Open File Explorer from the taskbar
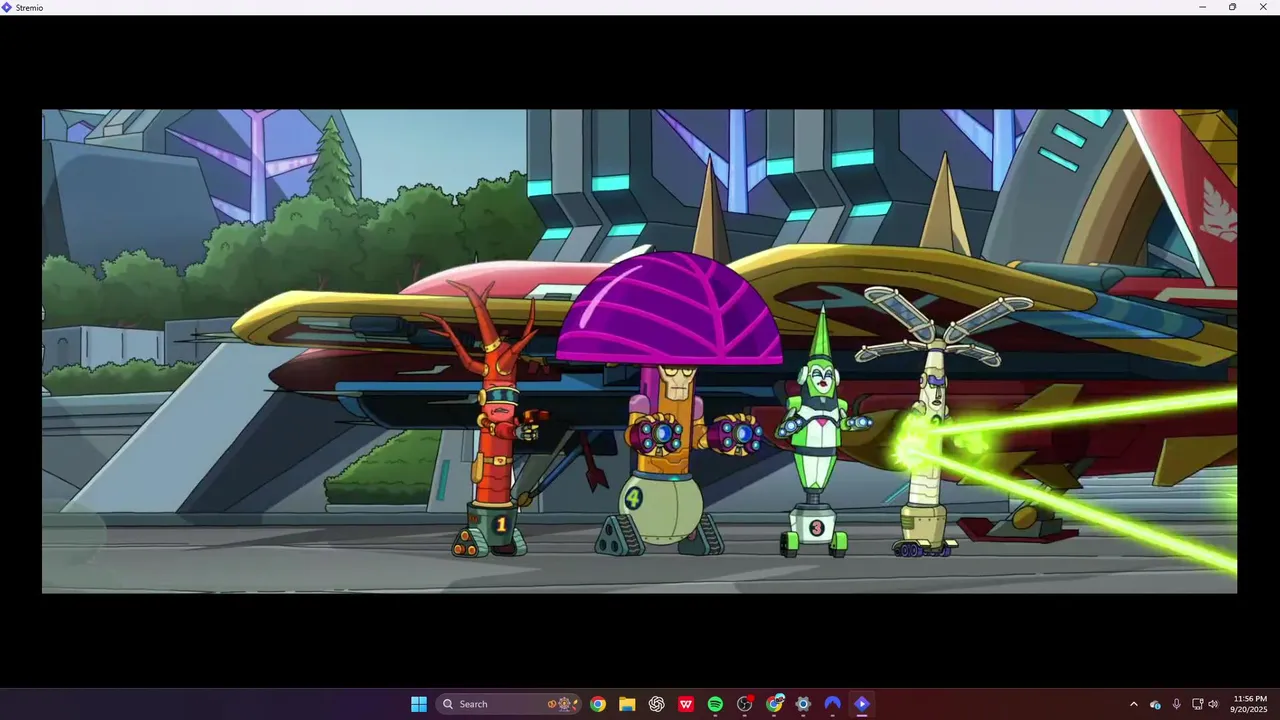1280x720 pixels. 627,704
